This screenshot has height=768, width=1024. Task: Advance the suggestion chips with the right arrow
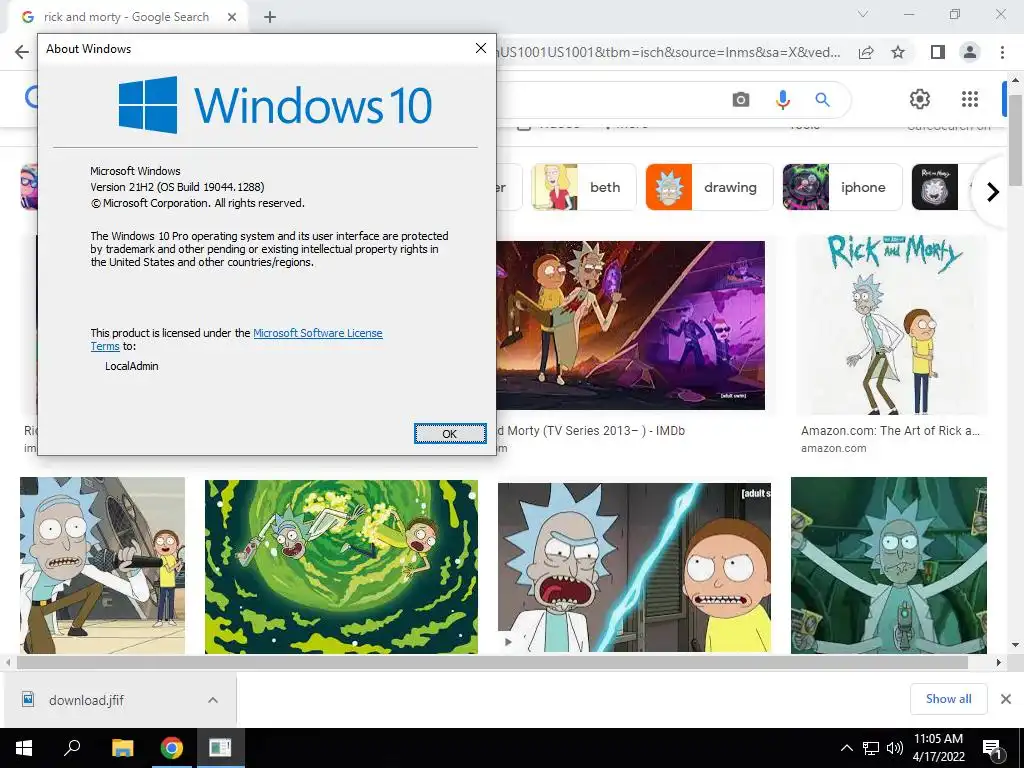pyautogui.click(x=993, y=192)
